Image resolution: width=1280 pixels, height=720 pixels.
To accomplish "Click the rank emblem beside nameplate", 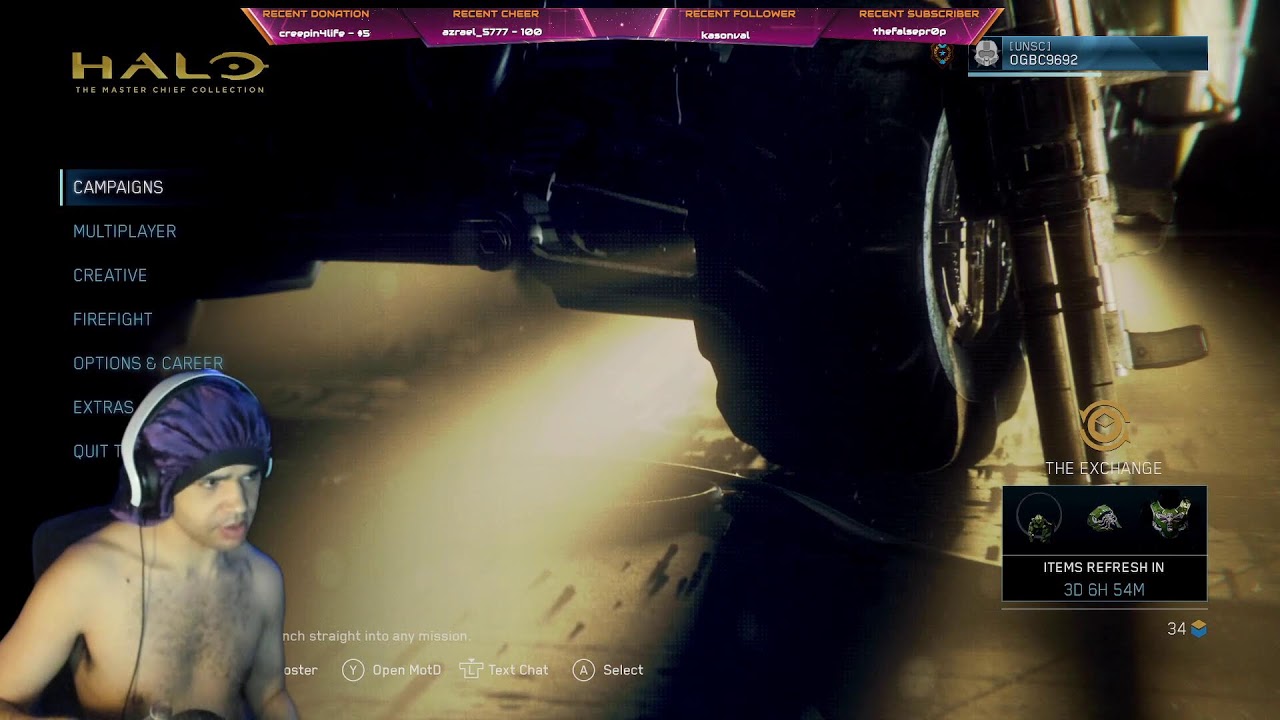I will [942, 54].
